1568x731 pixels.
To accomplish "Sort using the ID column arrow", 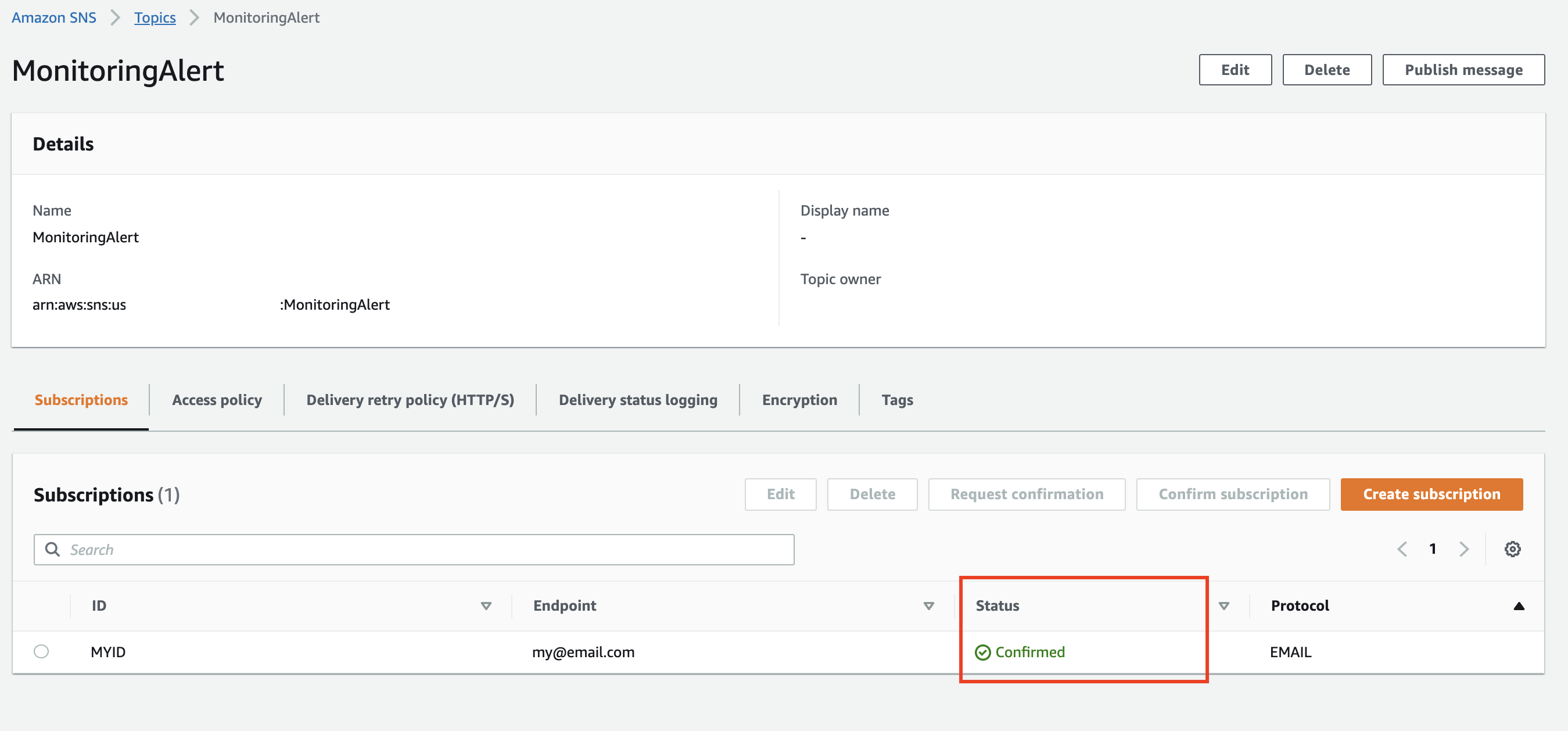I will click(x=486, y=605).
